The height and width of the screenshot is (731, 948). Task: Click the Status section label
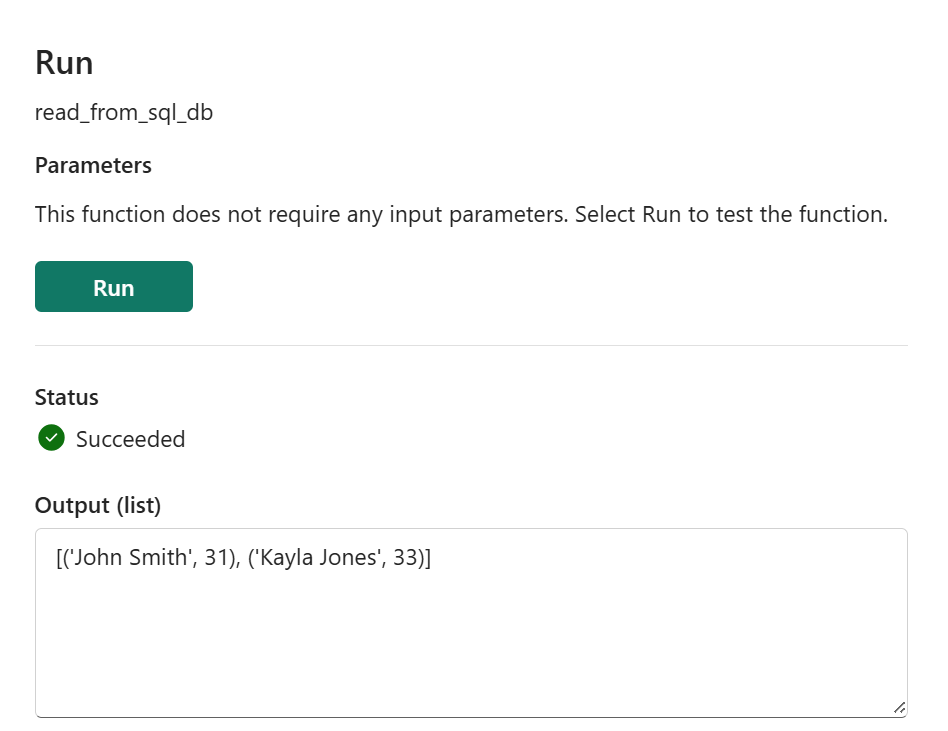tap(67, 397)
